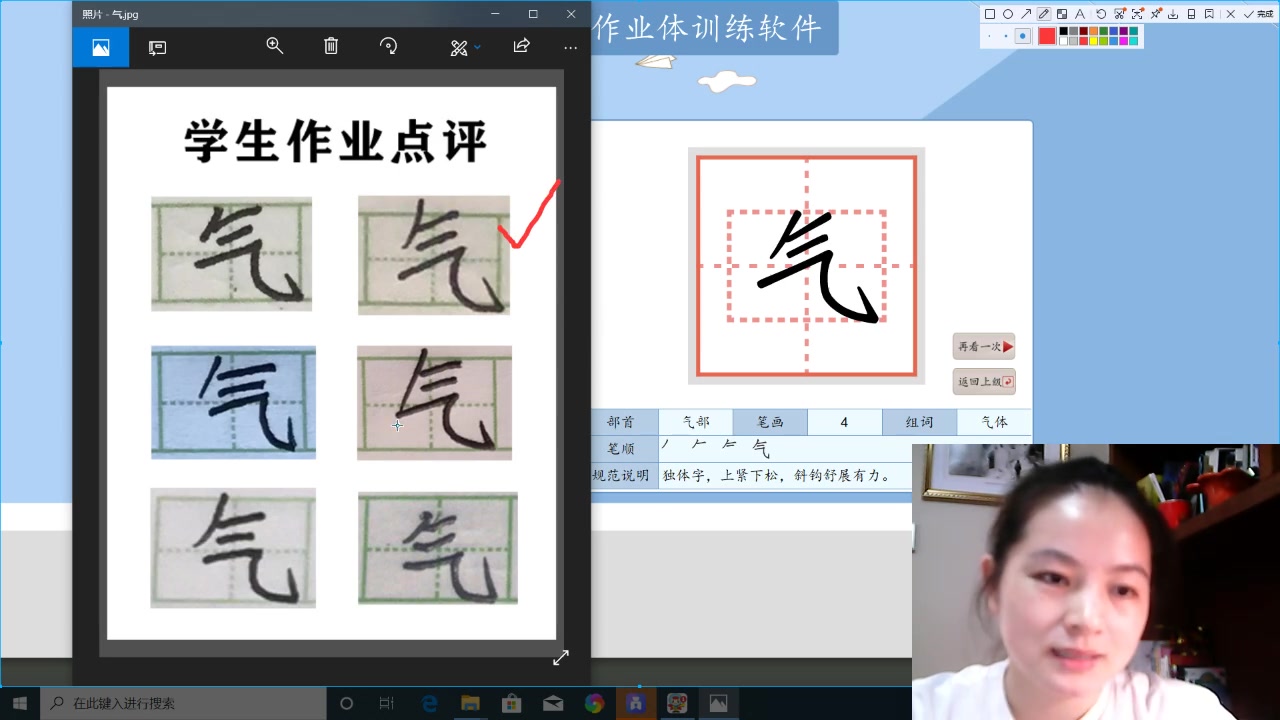The width and height of the screenshot is (1280, 720).
Task: Rotate the 气.jpg image
Action: pyautogui.click(x=389, y=46)
